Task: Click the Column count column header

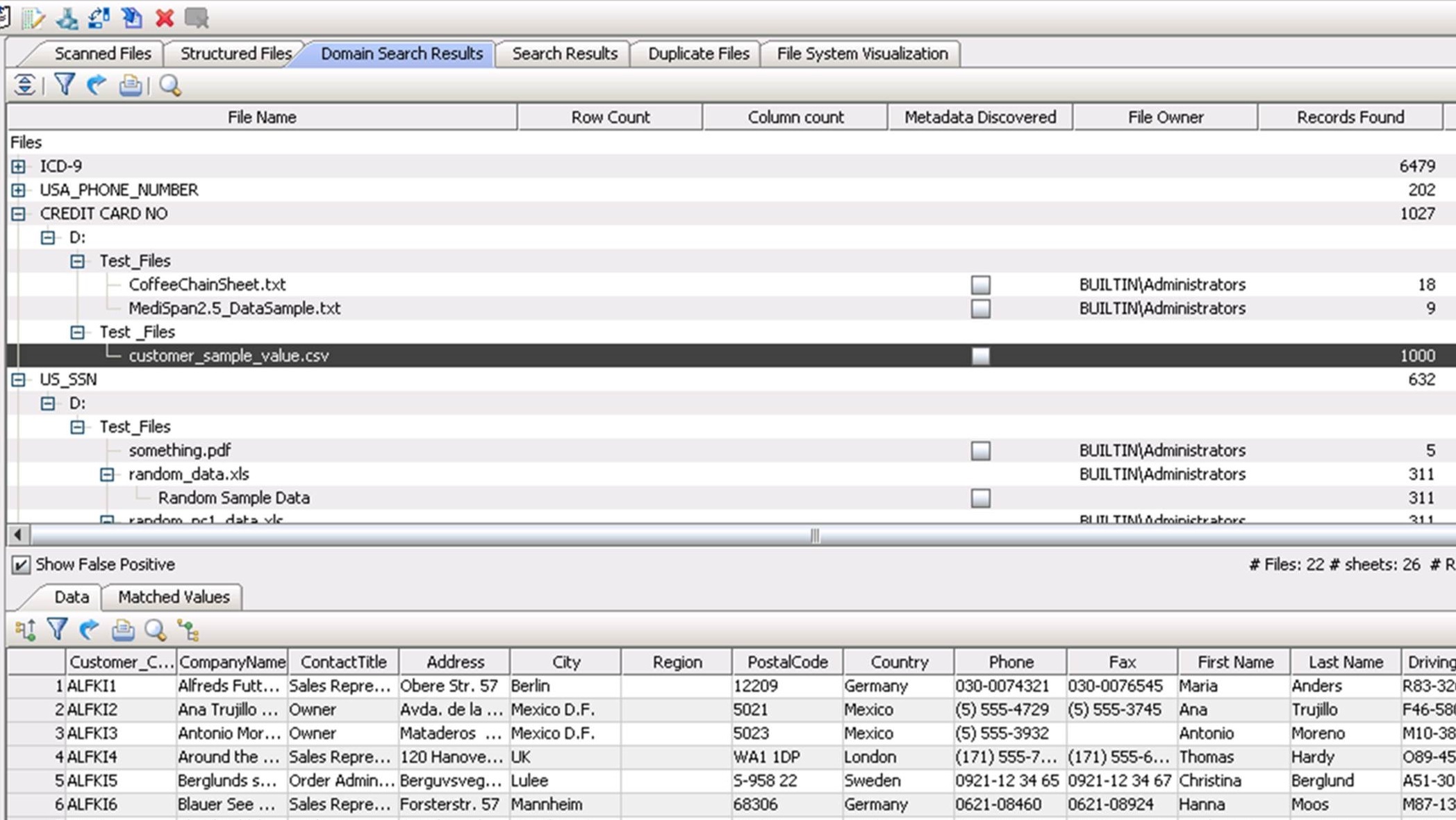Action: pos(795,117)
